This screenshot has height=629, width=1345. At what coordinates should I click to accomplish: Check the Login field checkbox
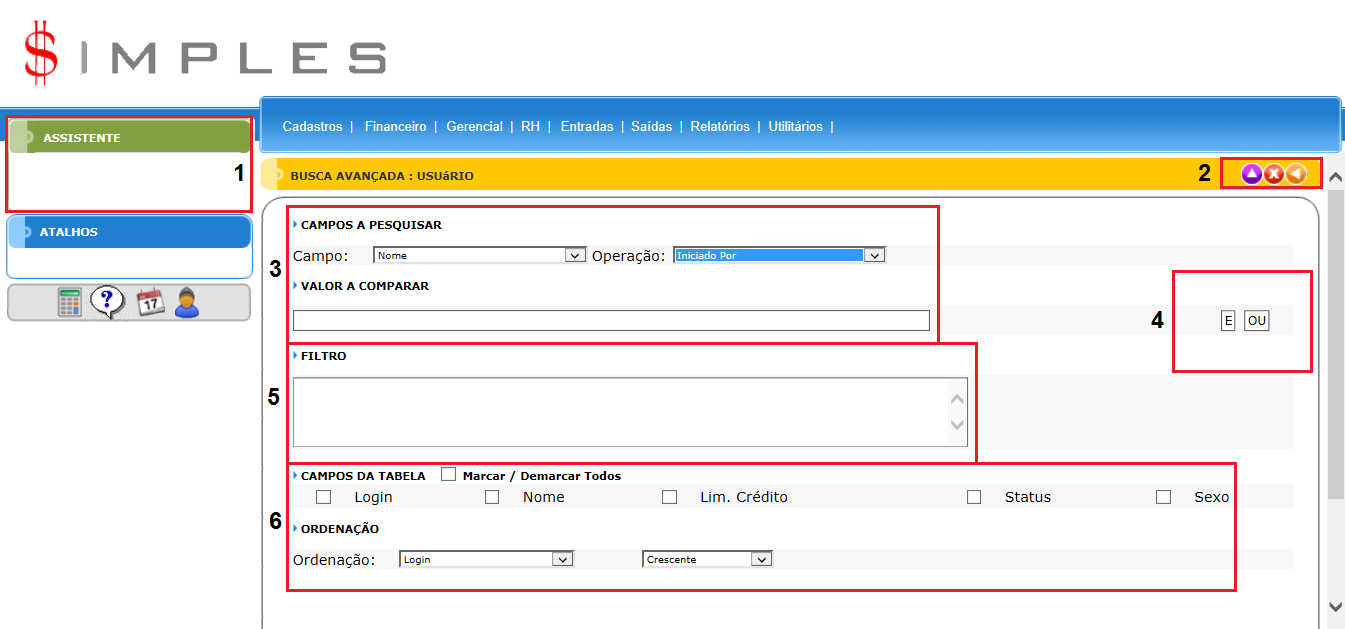point(323,497)
